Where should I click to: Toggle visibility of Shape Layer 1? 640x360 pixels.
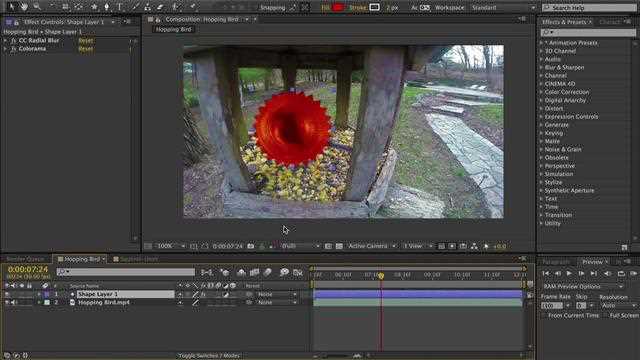(x=7, y=294)
